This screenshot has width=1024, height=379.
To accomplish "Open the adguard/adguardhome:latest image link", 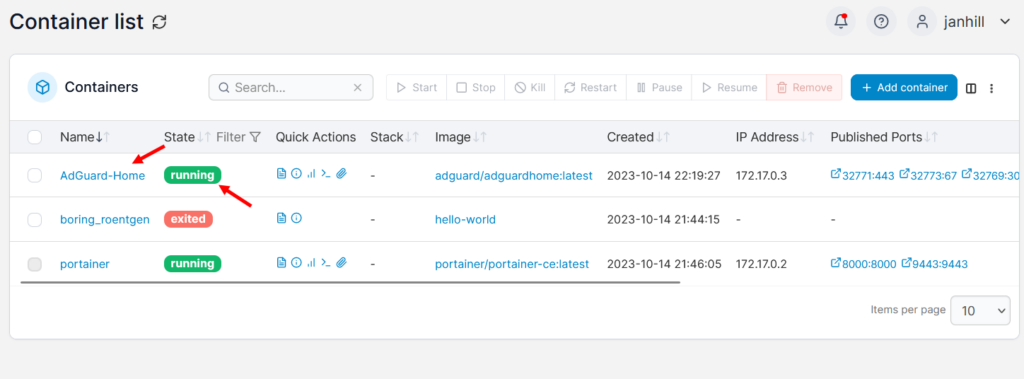I will [x=513, y=175].
